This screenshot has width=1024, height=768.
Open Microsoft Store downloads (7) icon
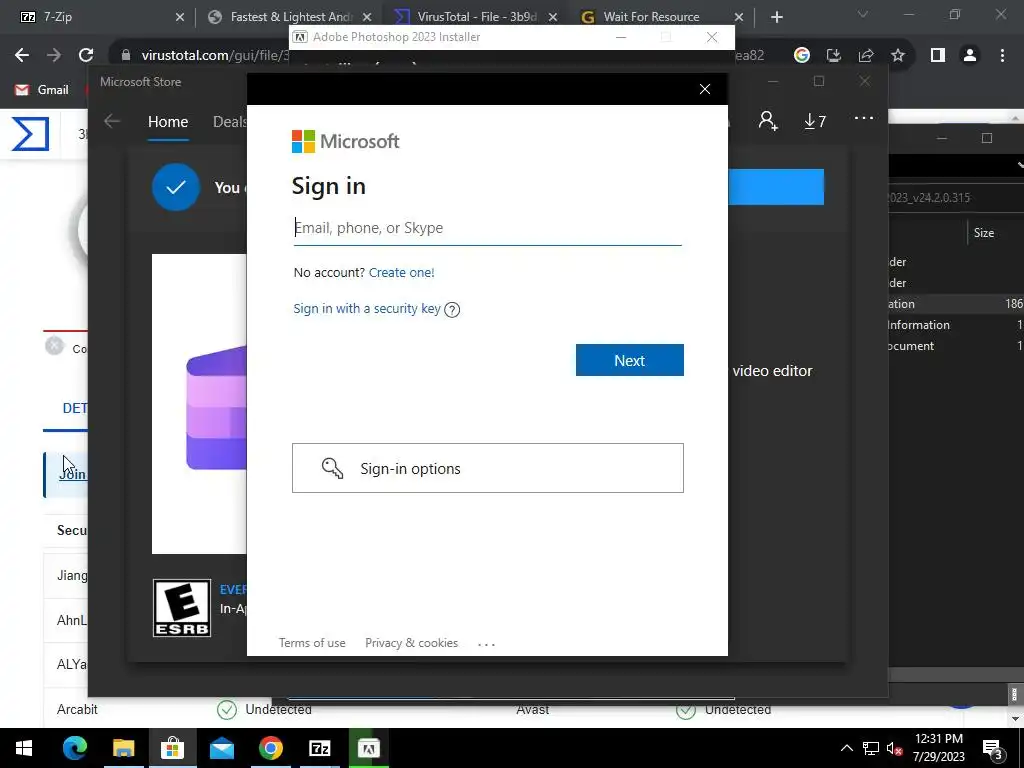815,121
